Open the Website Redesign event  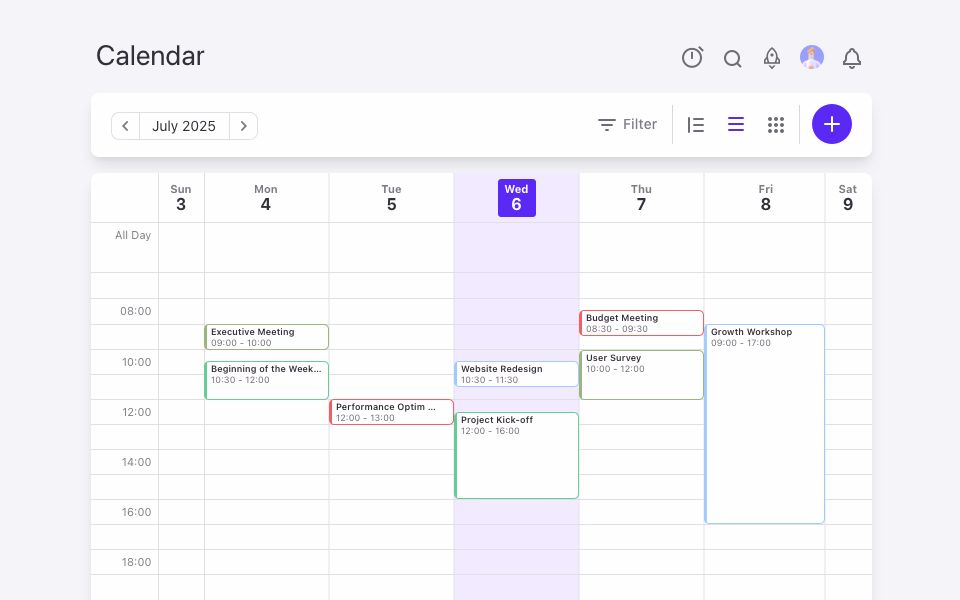(517, 374)
